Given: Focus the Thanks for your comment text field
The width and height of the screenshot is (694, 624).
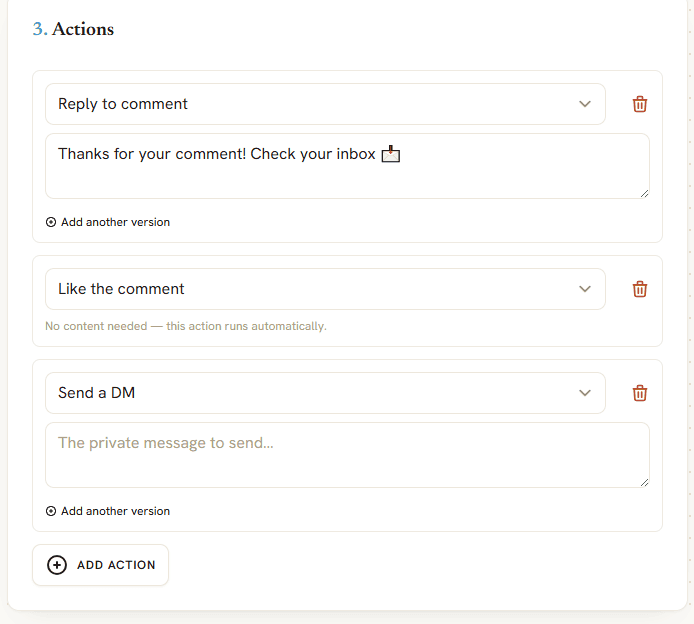Looking at the screenshot, I should click(x=347, y=166).
